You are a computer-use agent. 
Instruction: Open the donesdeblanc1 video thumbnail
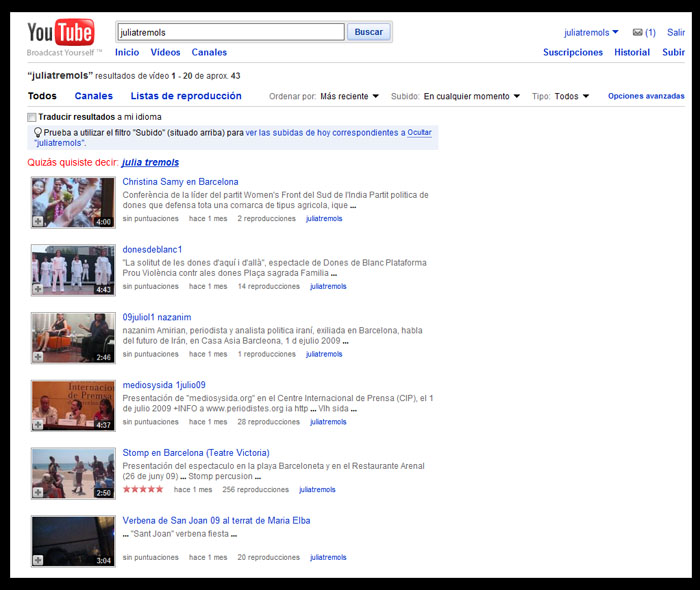(x=73, y=270)
